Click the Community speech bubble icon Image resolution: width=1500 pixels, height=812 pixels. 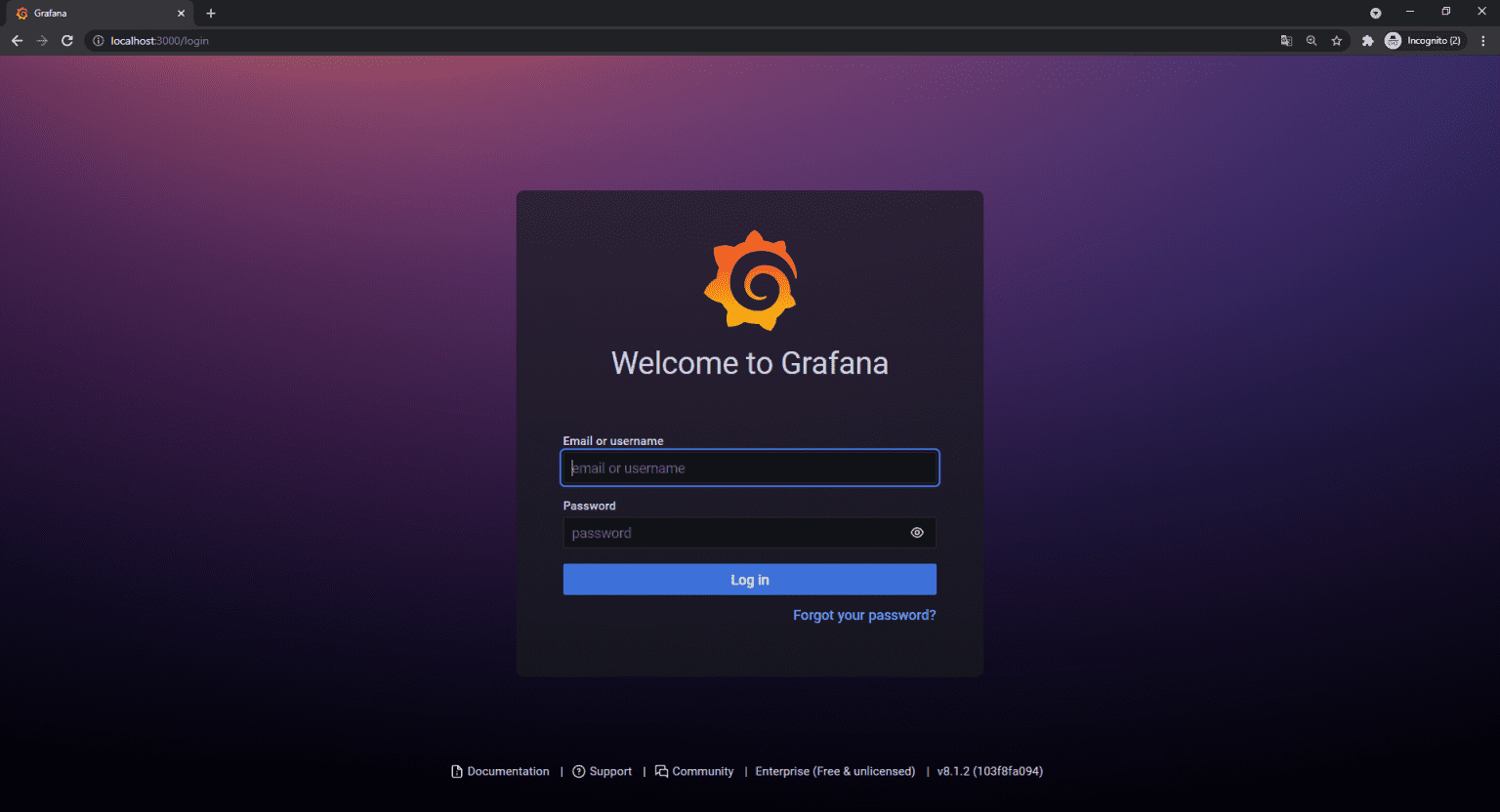tap(660, 771)
